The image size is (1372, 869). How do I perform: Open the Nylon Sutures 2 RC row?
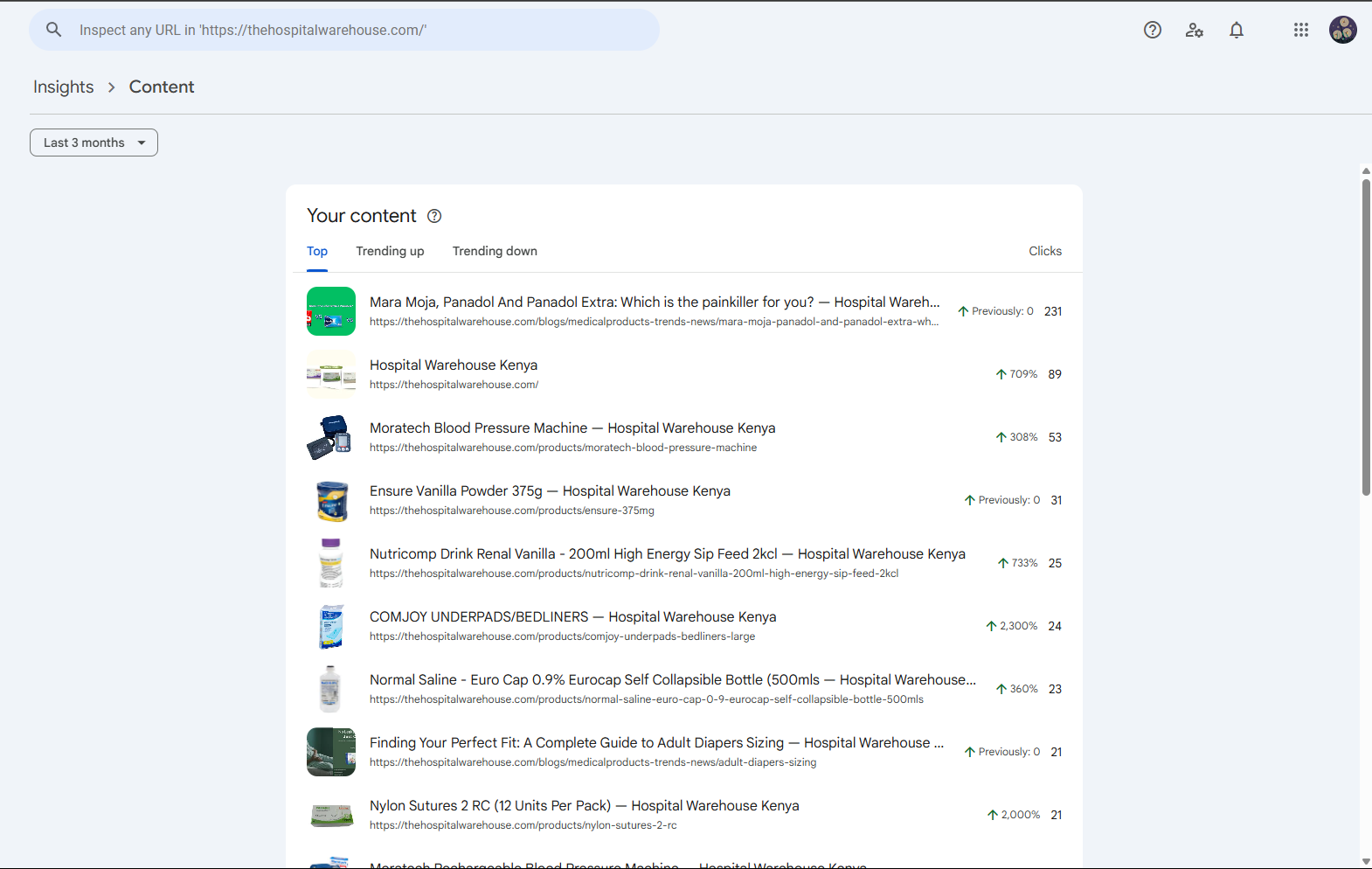684,815
